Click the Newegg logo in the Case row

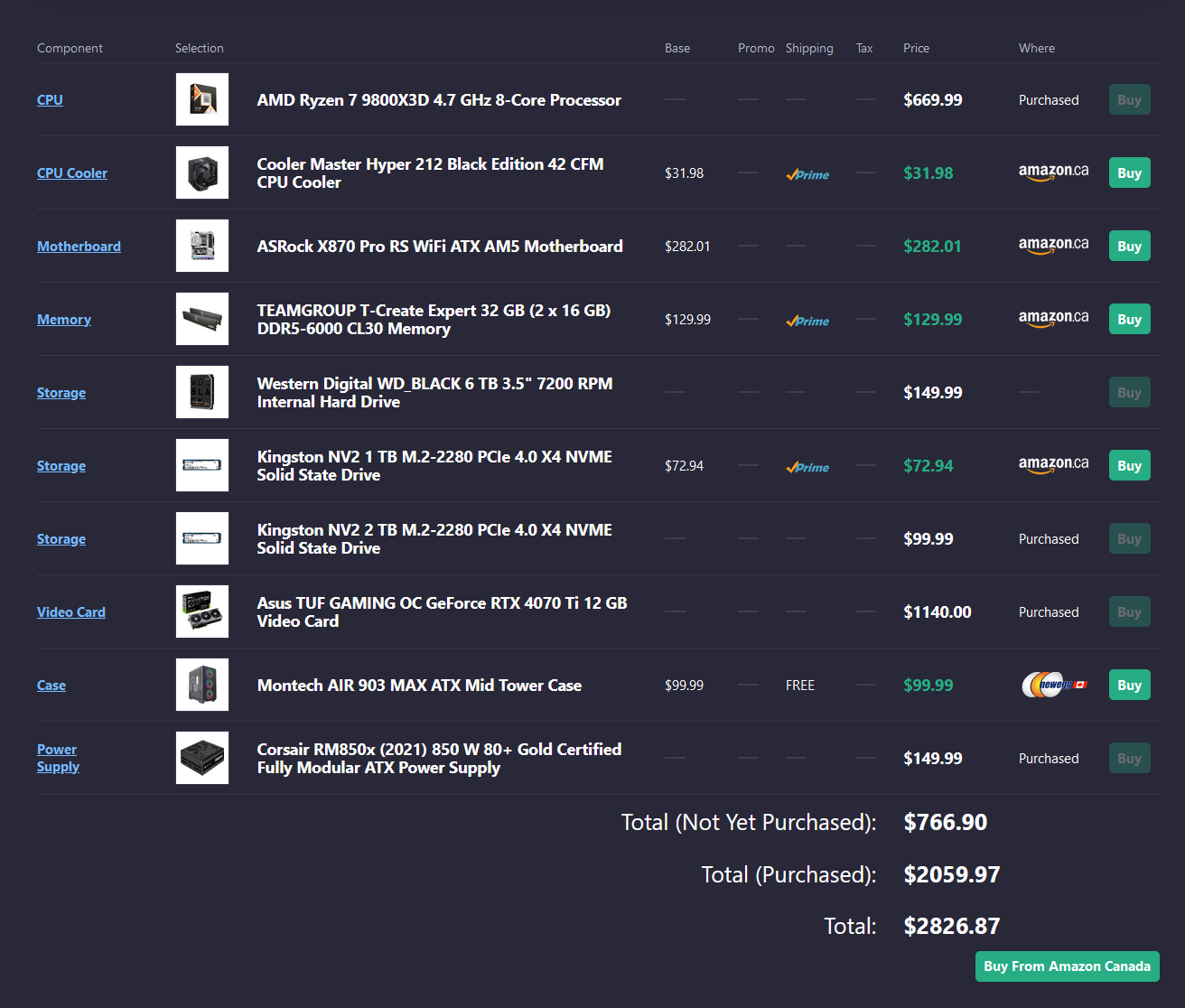click(1053, 685)
